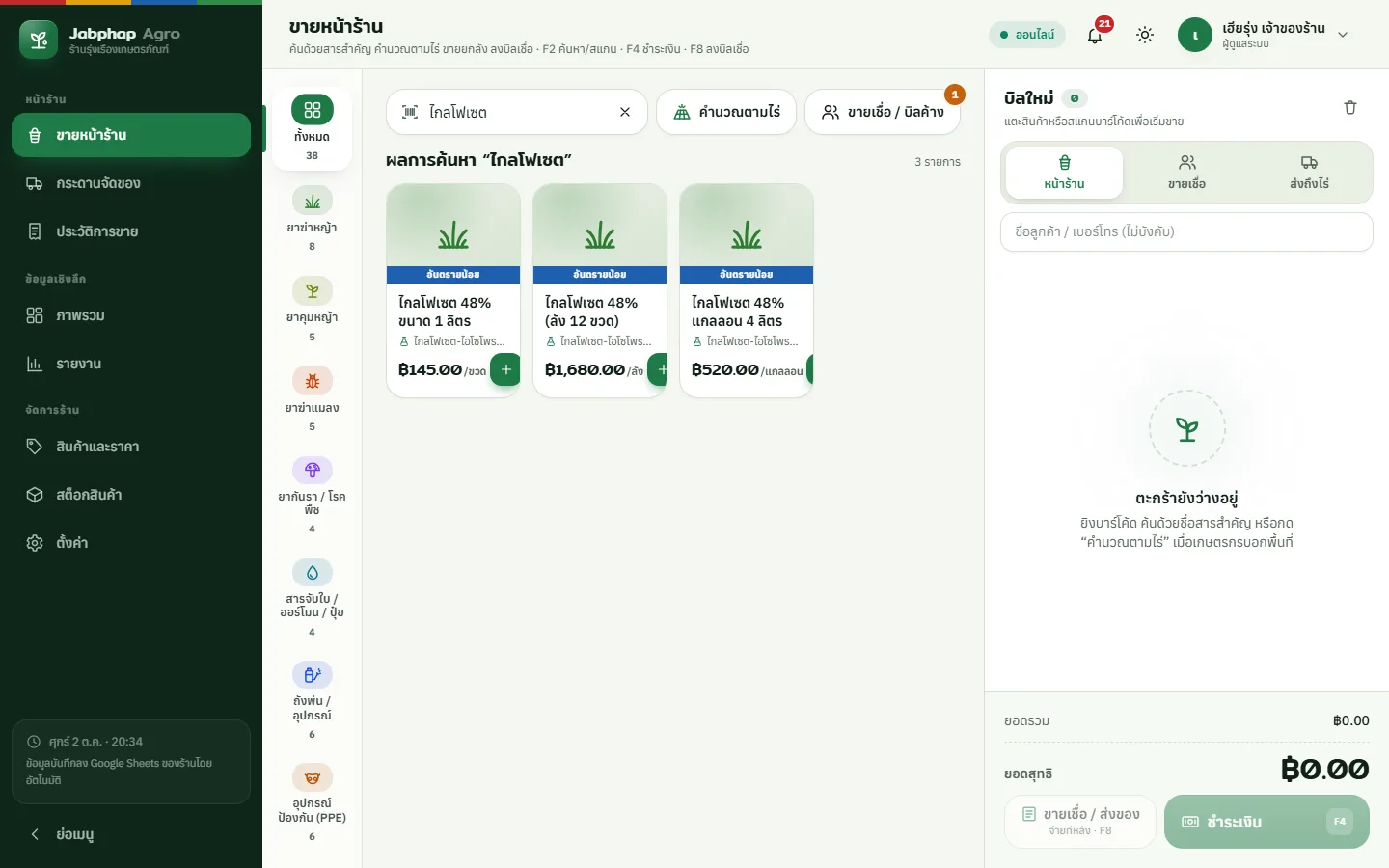Open ไกลโฟเซต 48% ขนาด 1 ลิตร product image
Viewport: 1389px width, 868px height.
coord(453,233)
